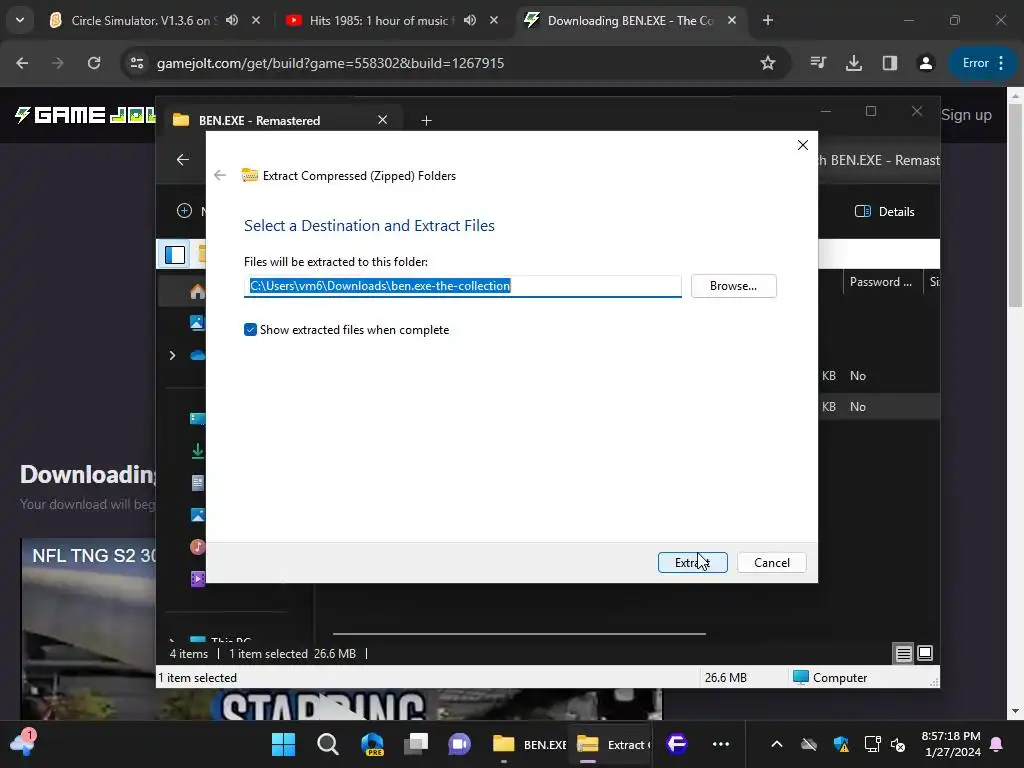Uncheck Show extracted files when complete
Image resolution: width=1024 pixels, height=768 pixels.
point(250,330)
